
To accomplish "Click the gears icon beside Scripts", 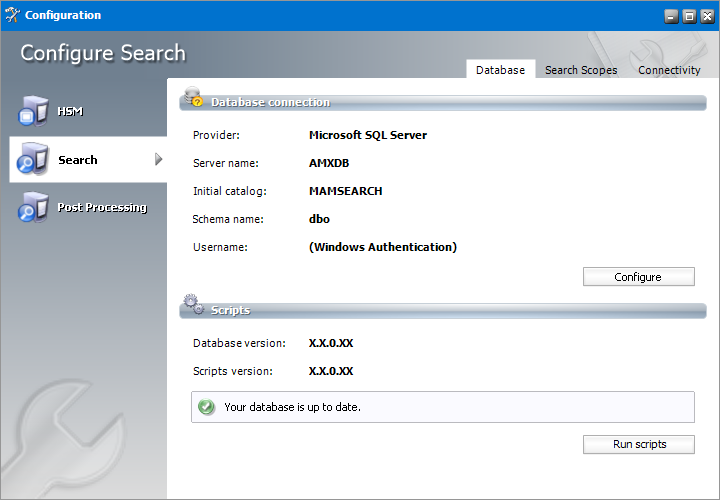I will [193, 306].
